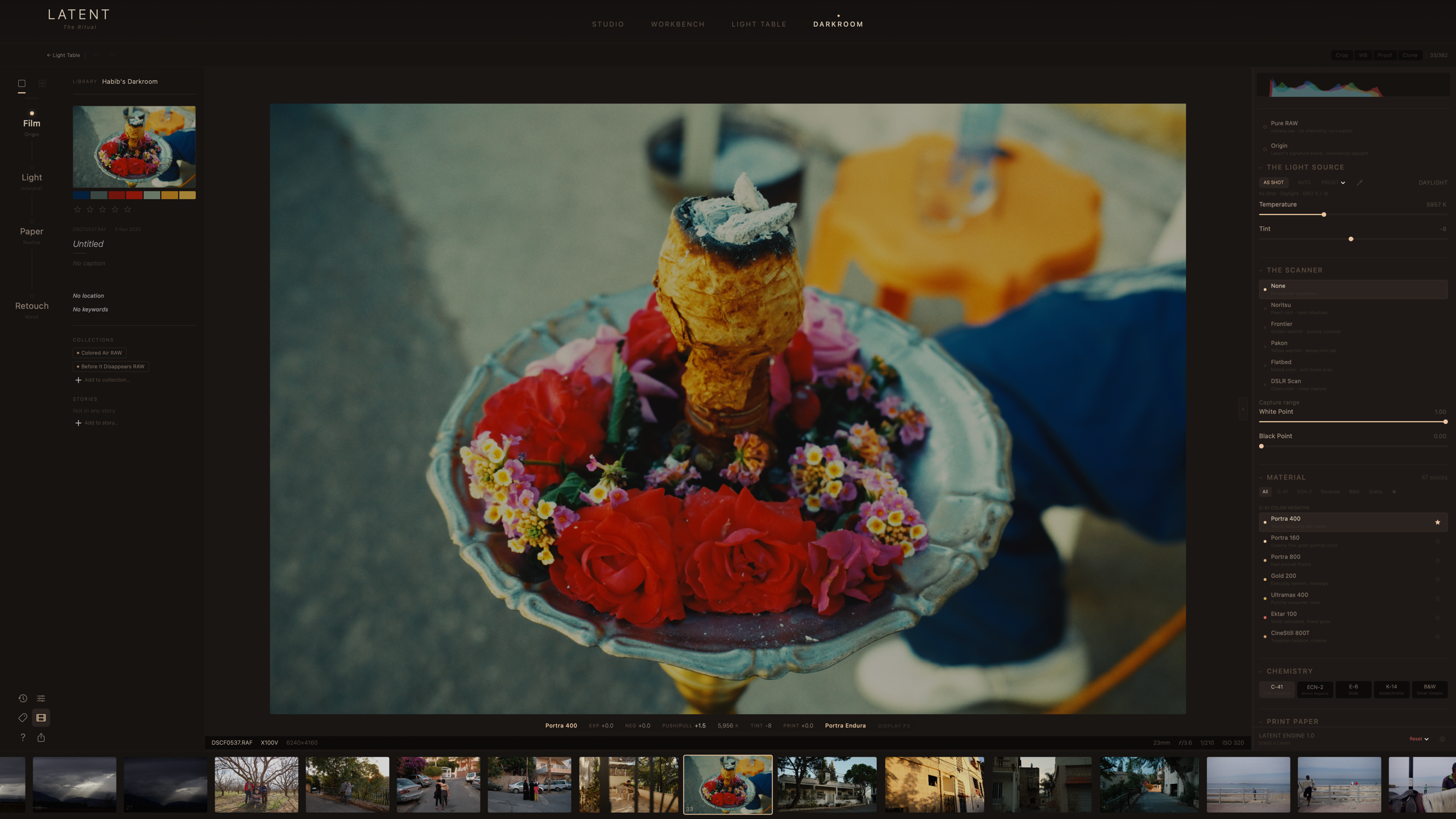Choose the Portra 800 film stock

click(x=1352, y=560)
